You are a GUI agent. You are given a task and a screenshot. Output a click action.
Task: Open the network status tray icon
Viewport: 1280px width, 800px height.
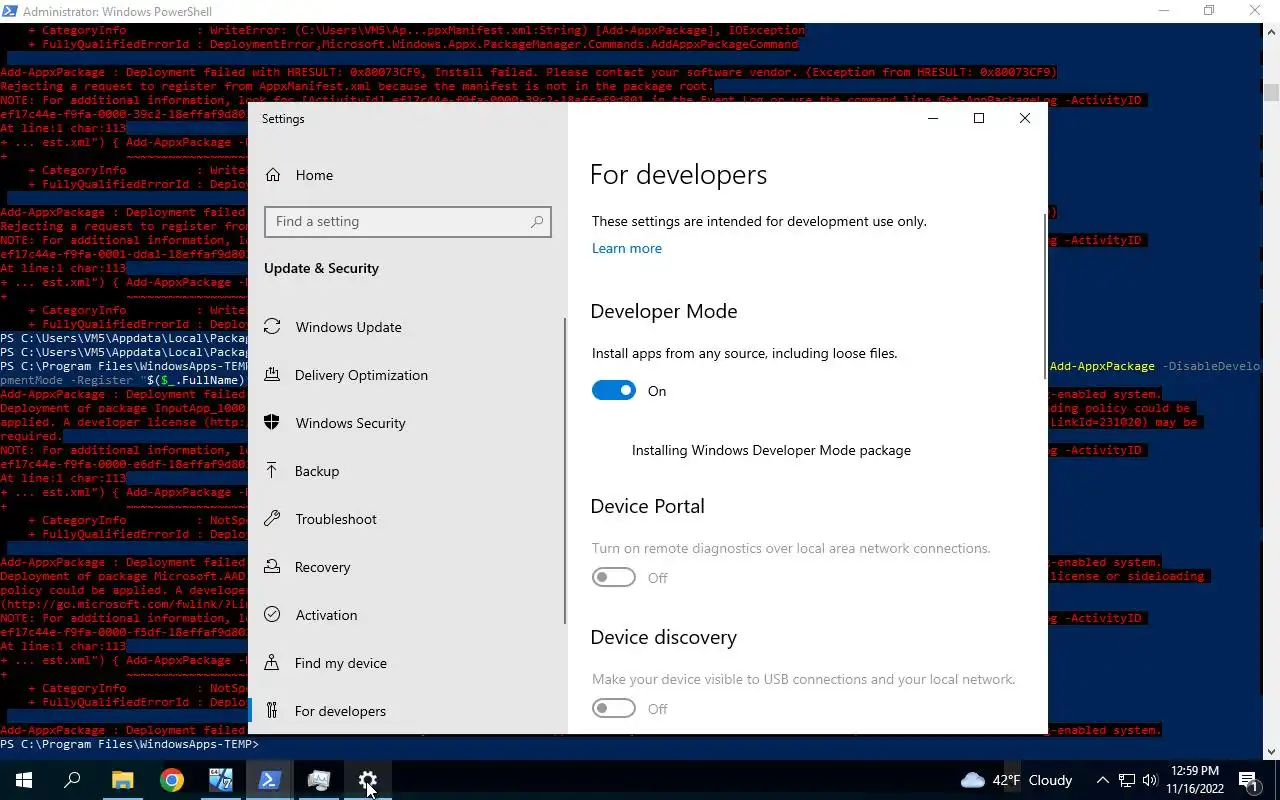[1127, 780]
